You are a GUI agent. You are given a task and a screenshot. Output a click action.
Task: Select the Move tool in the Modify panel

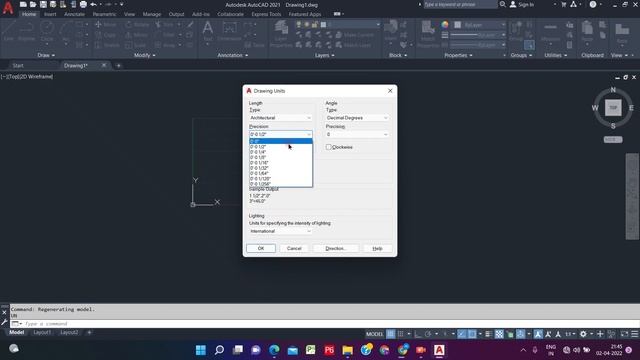[x=106, y=24]
